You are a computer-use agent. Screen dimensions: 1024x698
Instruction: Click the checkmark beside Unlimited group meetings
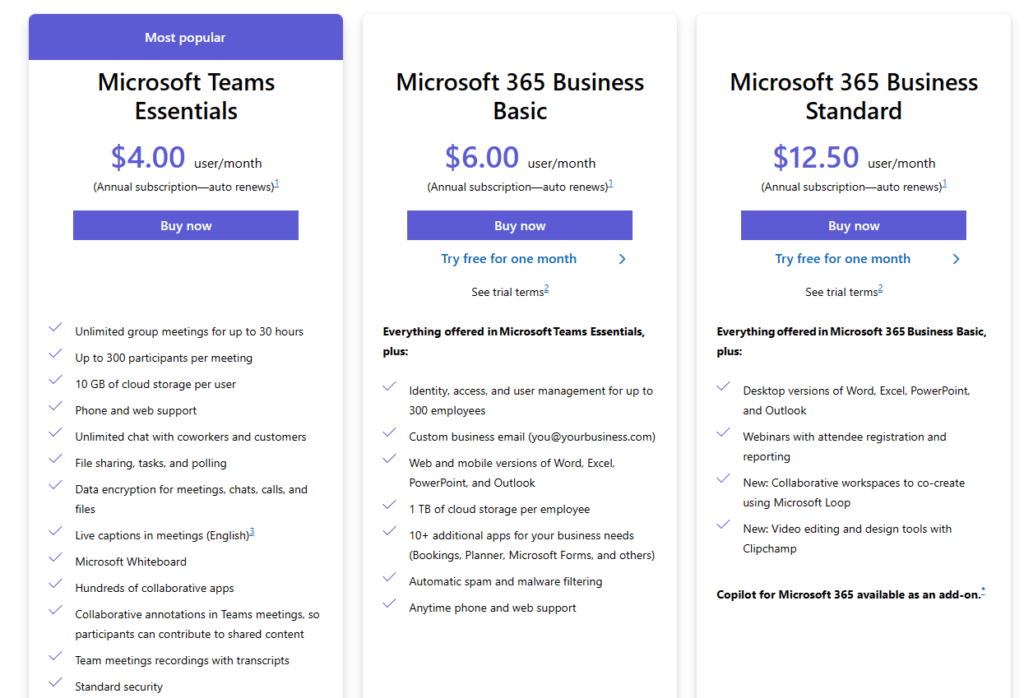click(x=55, y=327)
